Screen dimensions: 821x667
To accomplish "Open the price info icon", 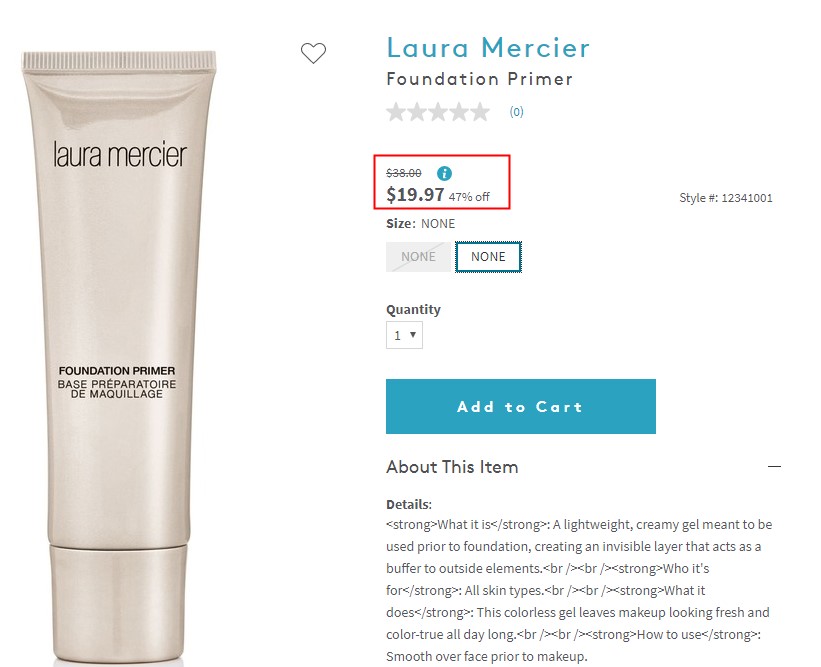I will [445, 173].
